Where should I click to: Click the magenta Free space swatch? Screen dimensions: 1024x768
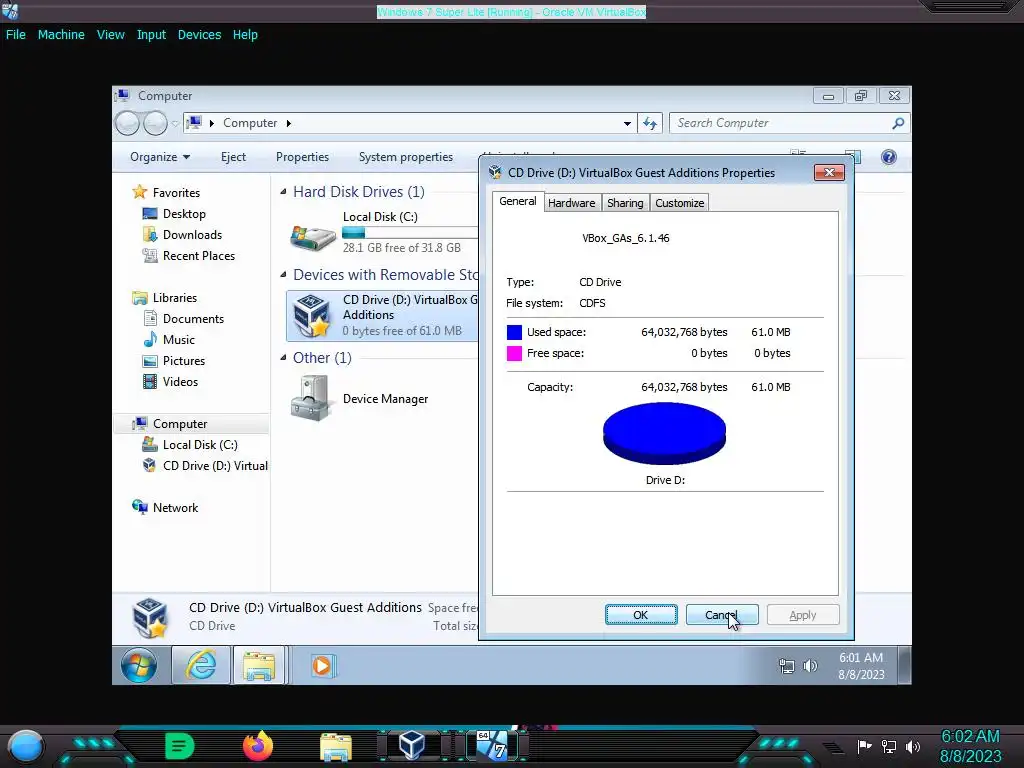514,353
